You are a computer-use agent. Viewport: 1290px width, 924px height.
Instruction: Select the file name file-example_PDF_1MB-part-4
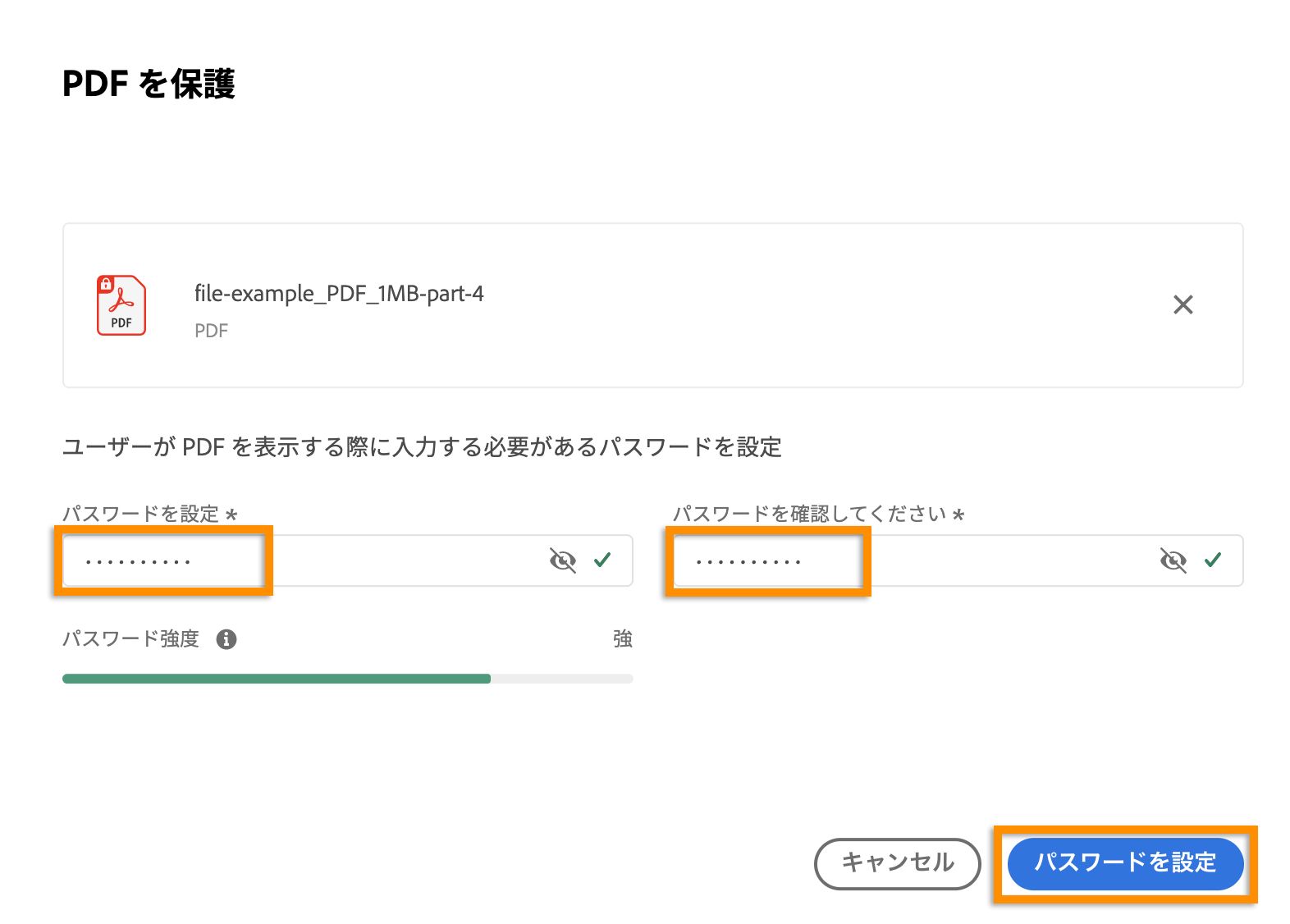339,294
